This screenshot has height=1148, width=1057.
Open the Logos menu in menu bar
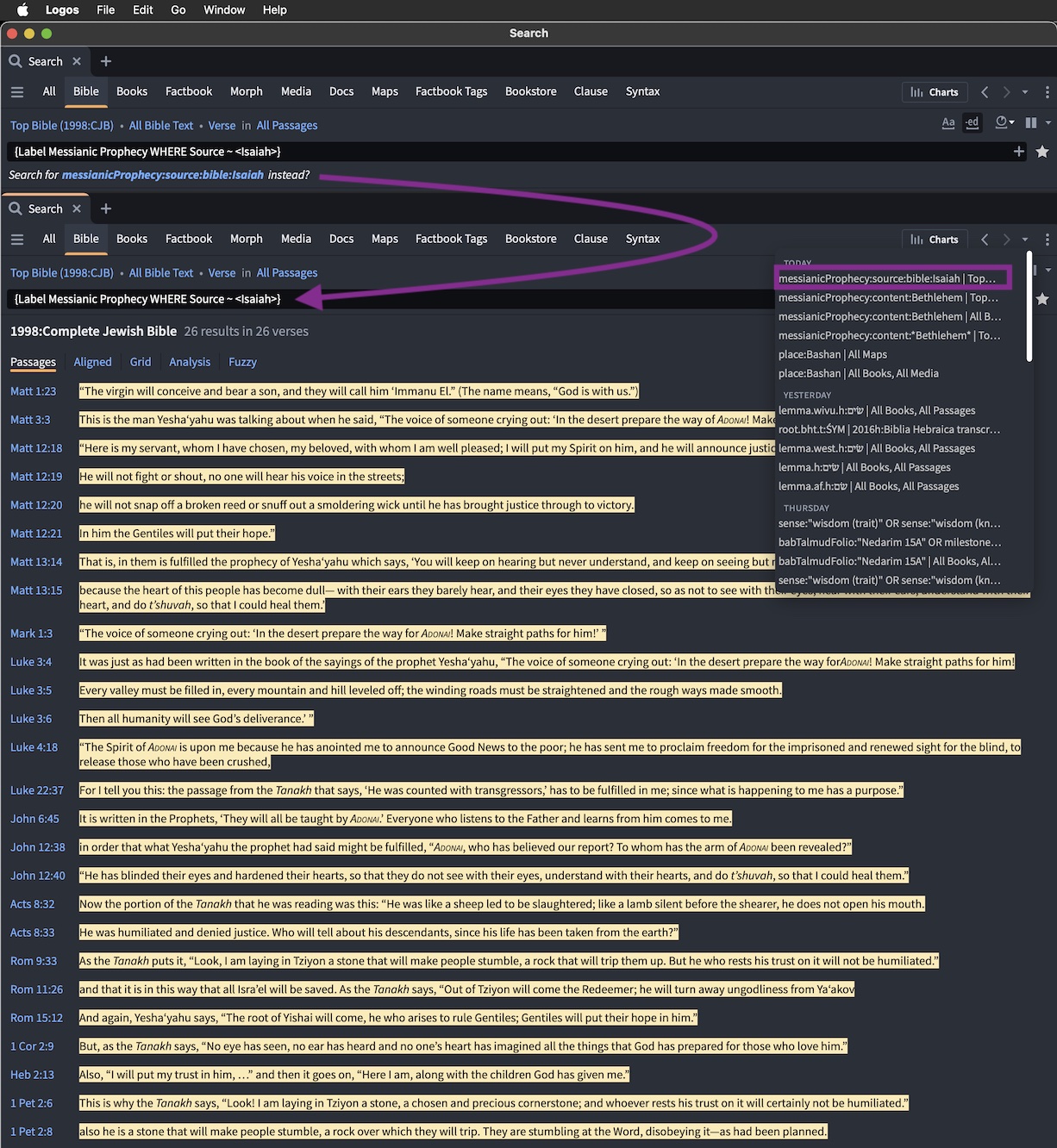(62, 9)
